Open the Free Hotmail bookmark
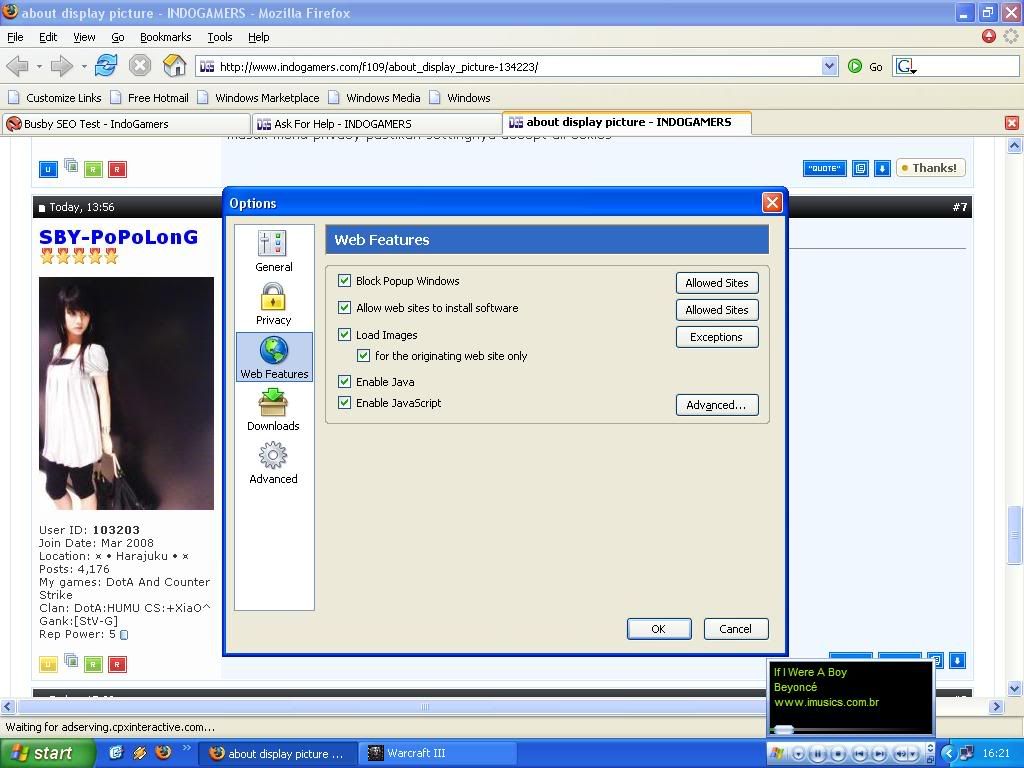1024x768 pixels. (150, 98)
